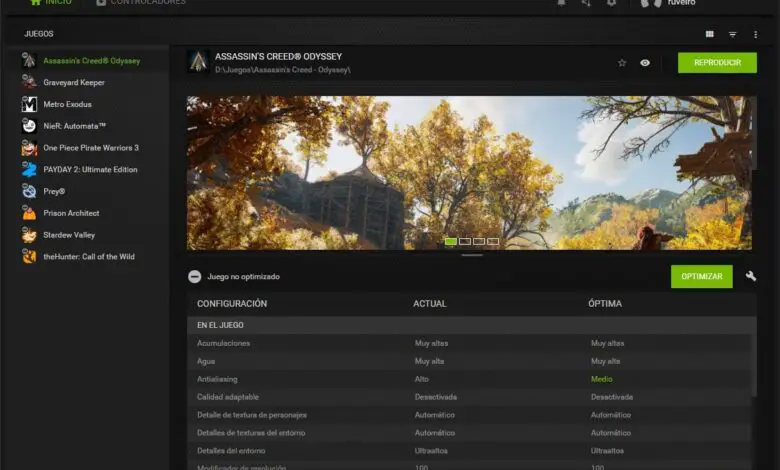This screenshot has width=780, height=470.
Task: Click the 'Juego no optimizado' minus status icon
Action: (x=195, y=277)
